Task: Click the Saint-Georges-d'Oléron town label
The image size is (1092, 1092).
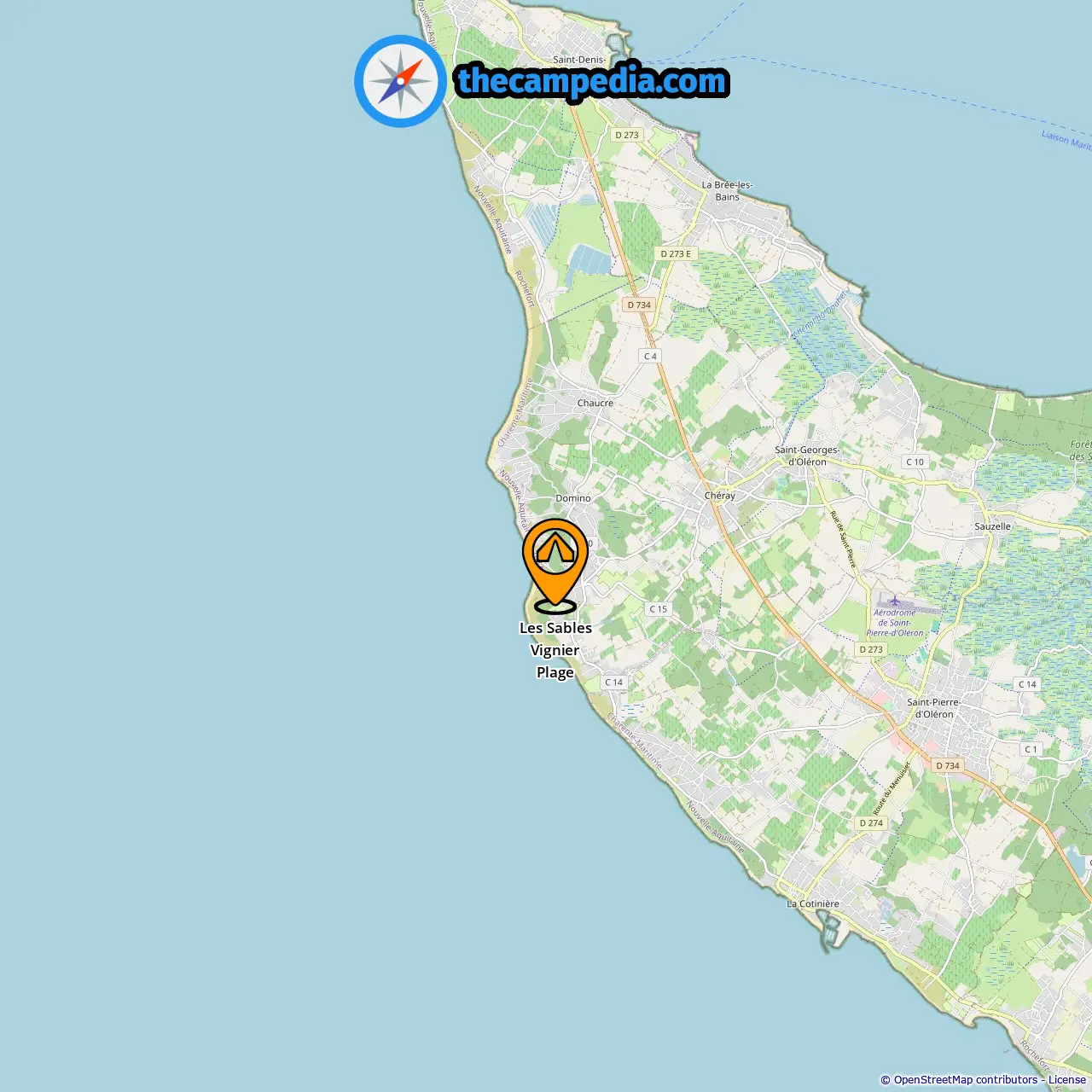Action: 807,456
